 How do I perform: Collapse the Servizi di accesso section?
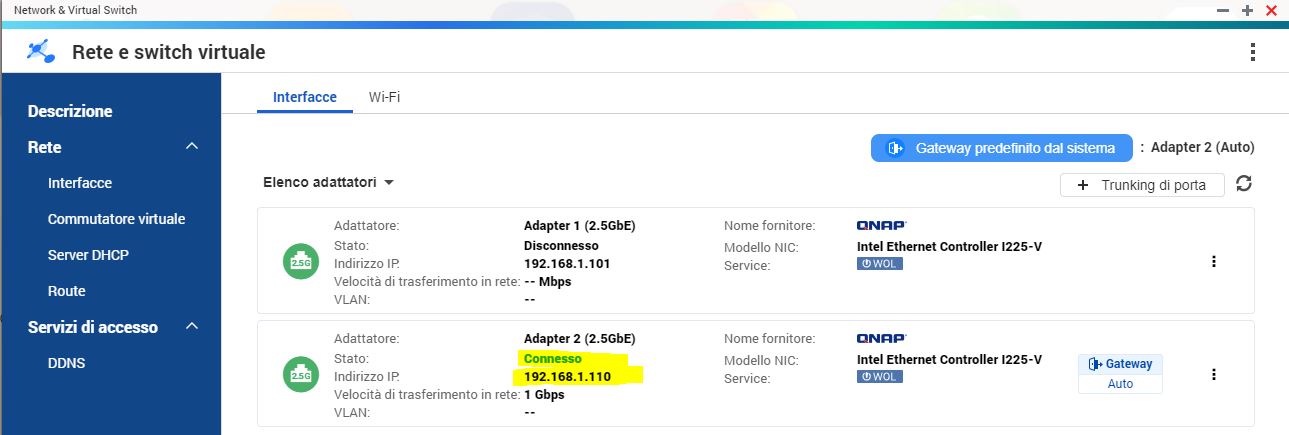click(x=192, y=327)
